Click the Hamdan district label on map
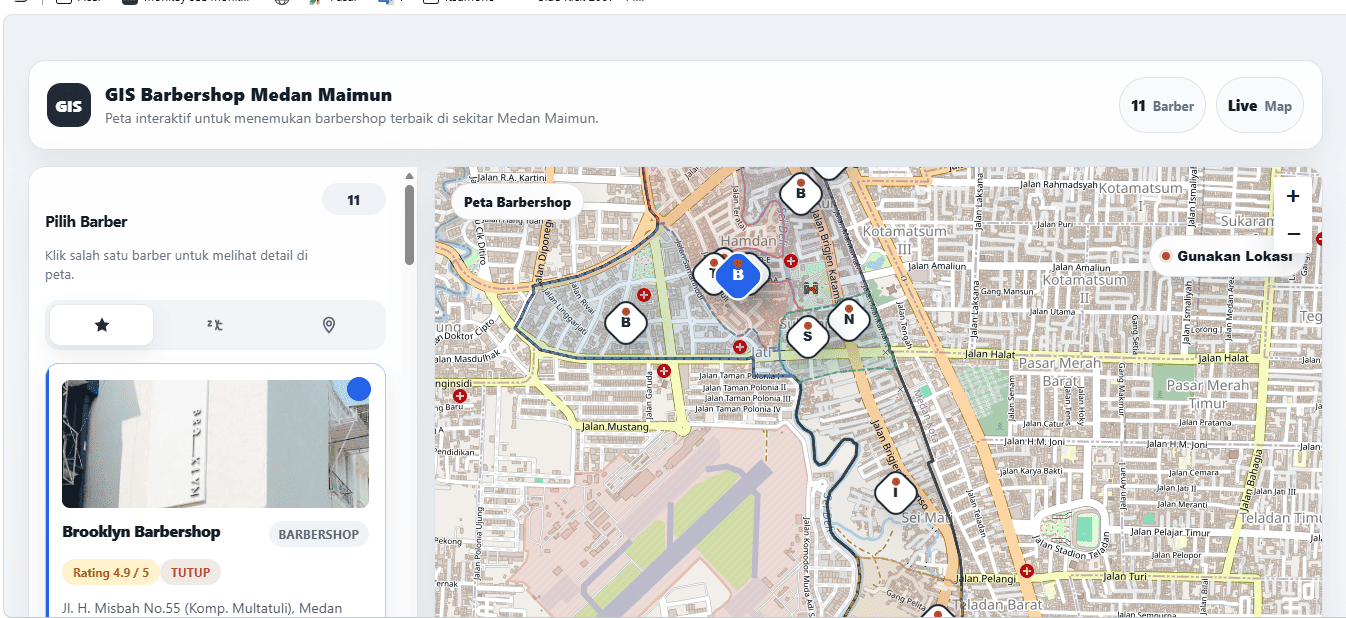Image resolution: width=1346 pixels, height=618 pixels. point(749,241)
